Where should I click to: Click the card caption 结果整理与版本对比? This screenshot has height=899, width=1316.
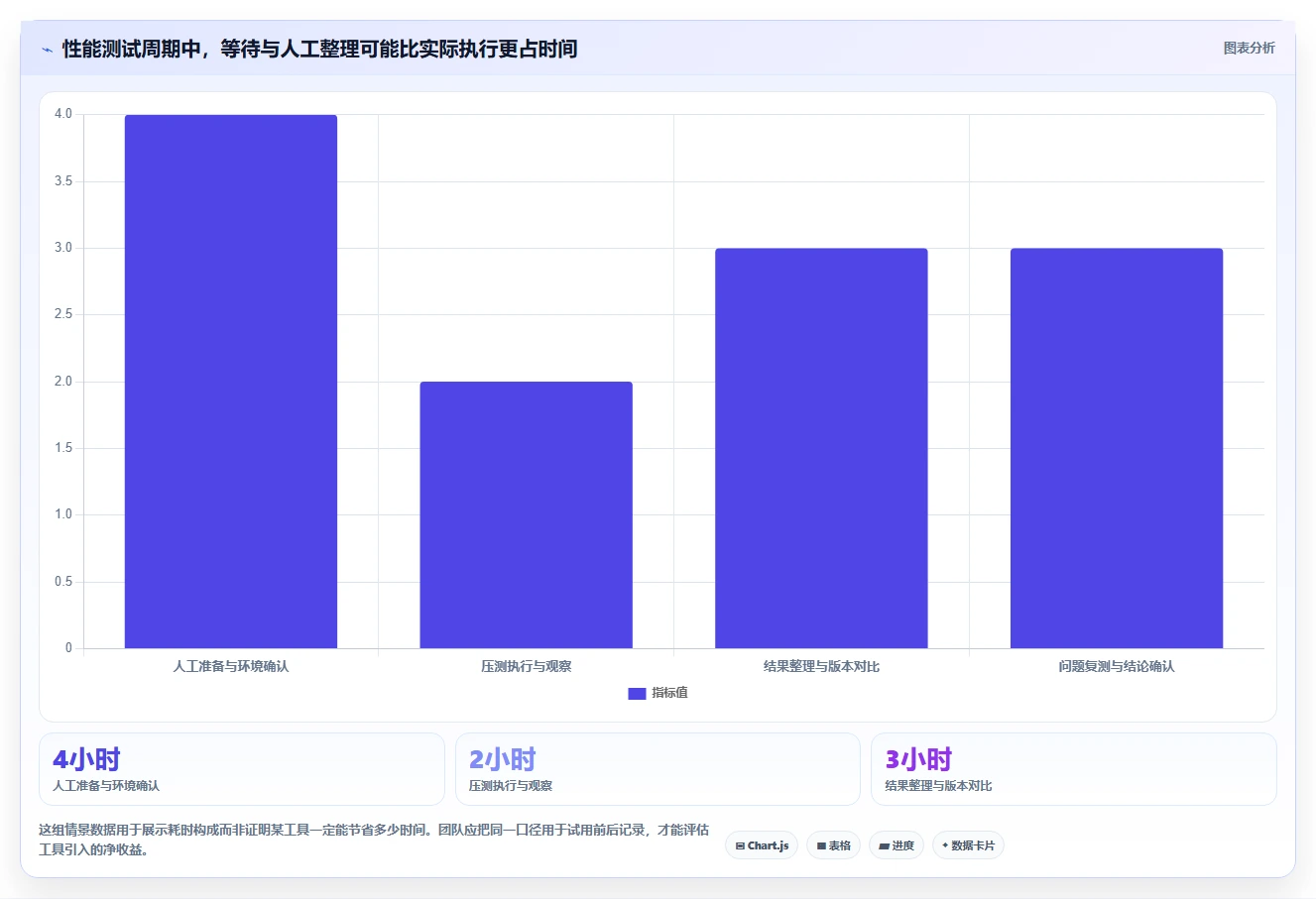(938, 786)
